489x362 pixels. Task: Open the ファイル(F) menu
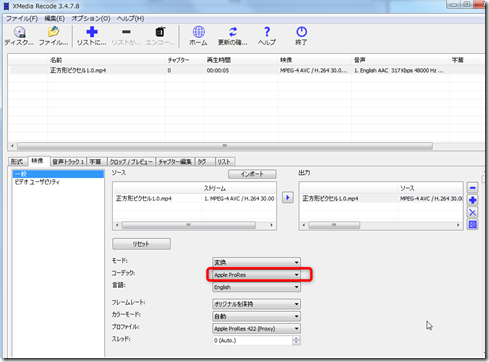(x=22, y=18)
